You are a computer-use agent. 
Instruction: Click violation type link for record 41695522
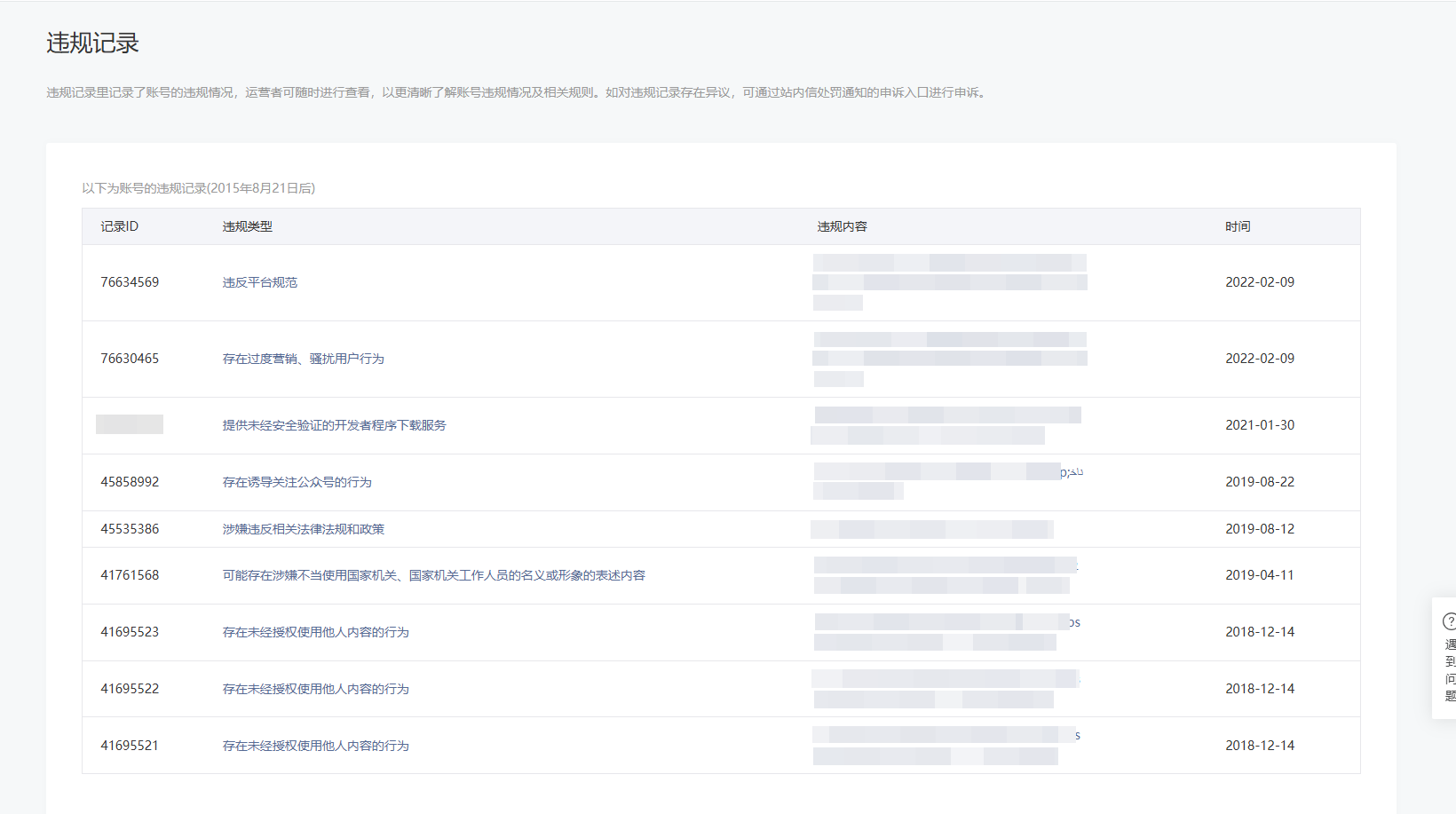(315, 689)
